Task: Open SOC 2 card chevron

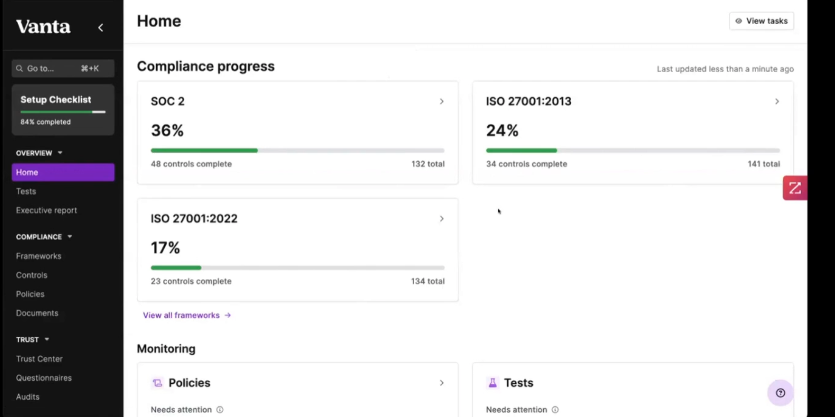Action: pyautogui.click(x=441, y=101)
